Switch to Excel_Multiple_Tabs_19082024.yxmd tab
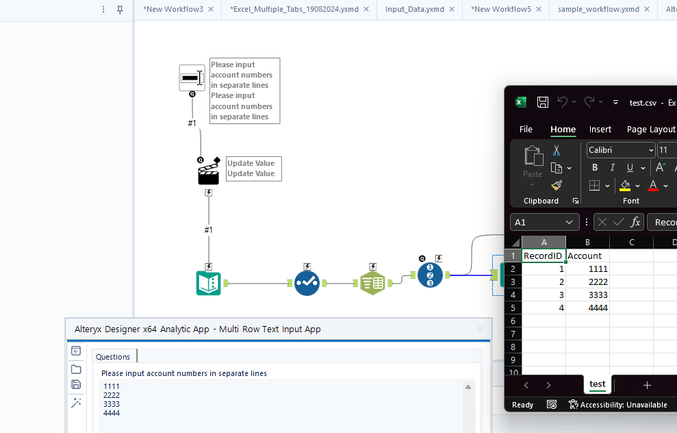This screenshot has width=677, height=433. pos(294,9)
